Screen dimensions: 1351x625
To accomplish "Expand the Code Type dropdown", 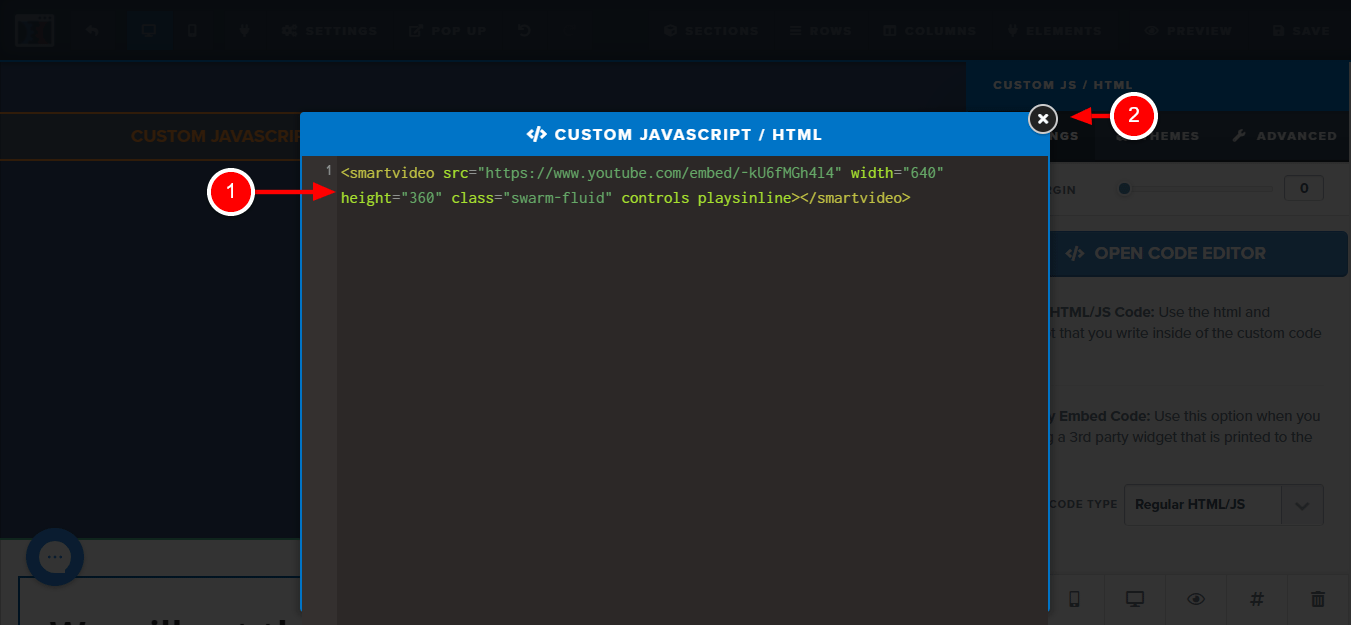I will (x=1223, y=505).
